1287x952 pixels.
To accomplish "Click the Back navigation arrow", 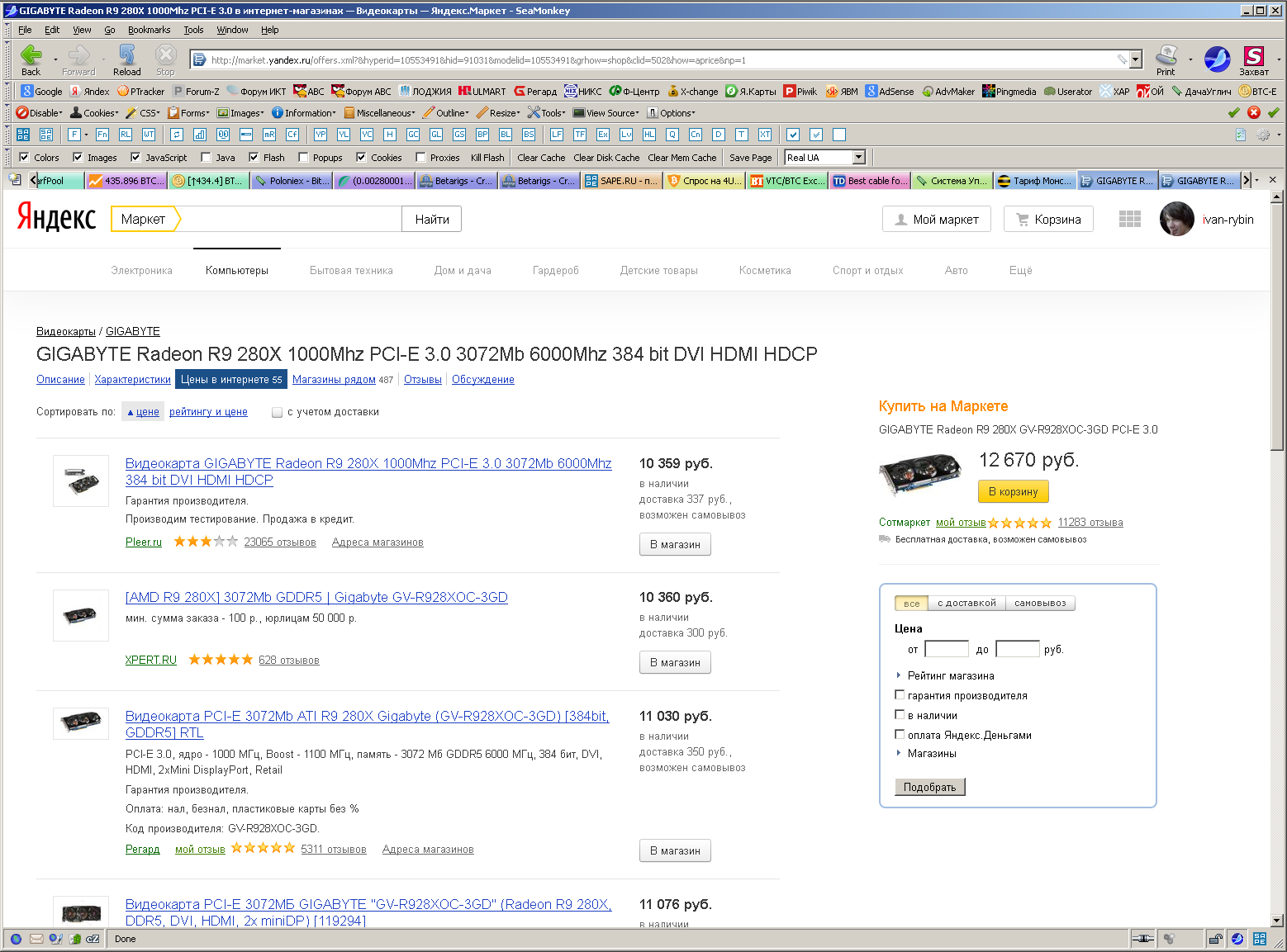I will click(31, 55).
